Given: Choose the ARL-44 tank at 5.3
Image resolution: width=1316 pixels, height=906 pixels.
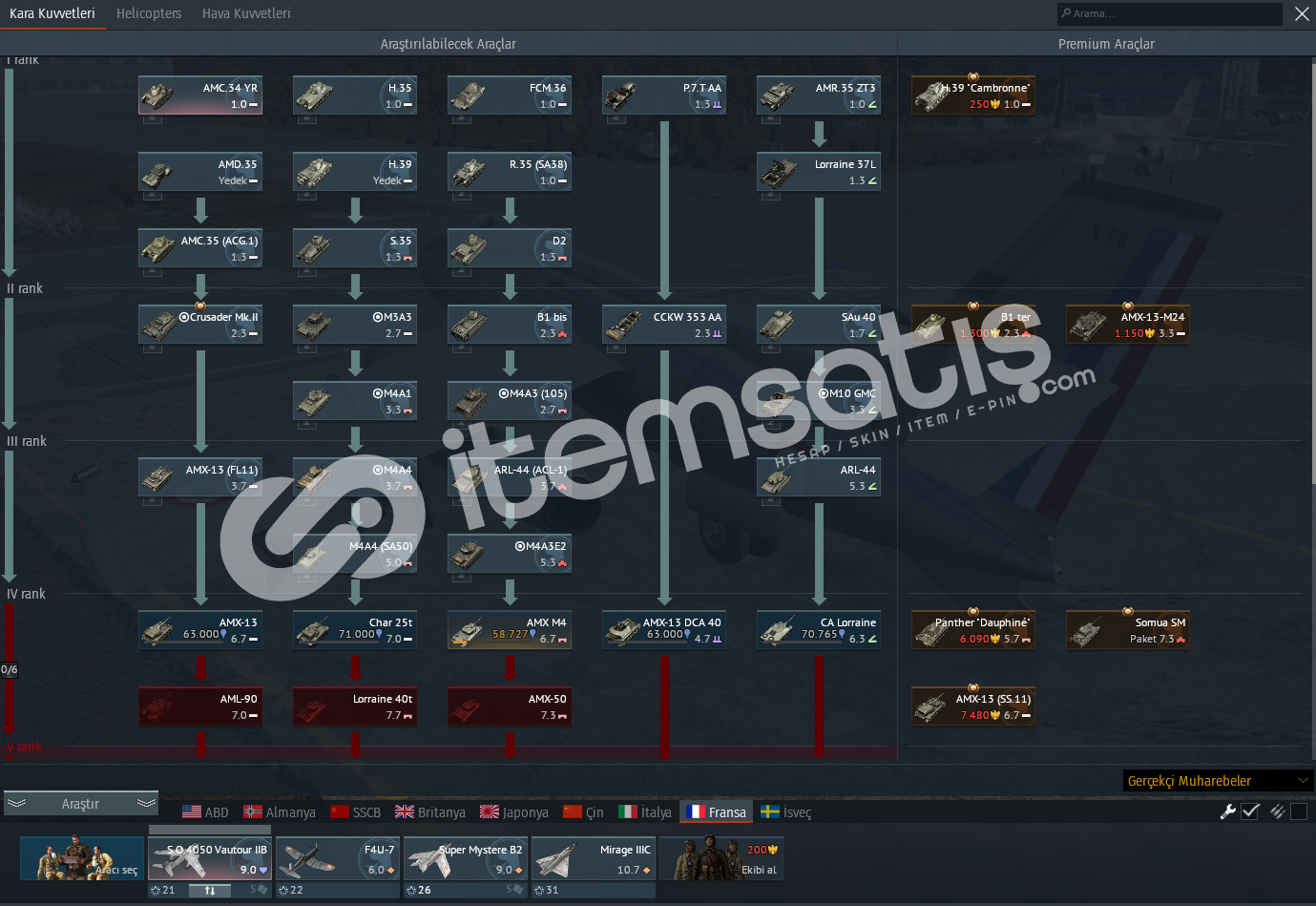Looking at the screenshot, I should 819,477.
